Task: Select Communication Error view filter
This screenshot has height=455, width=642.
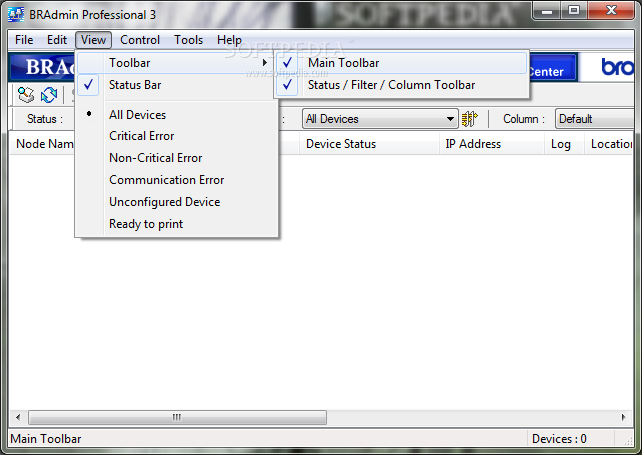Action: (176, 180)
